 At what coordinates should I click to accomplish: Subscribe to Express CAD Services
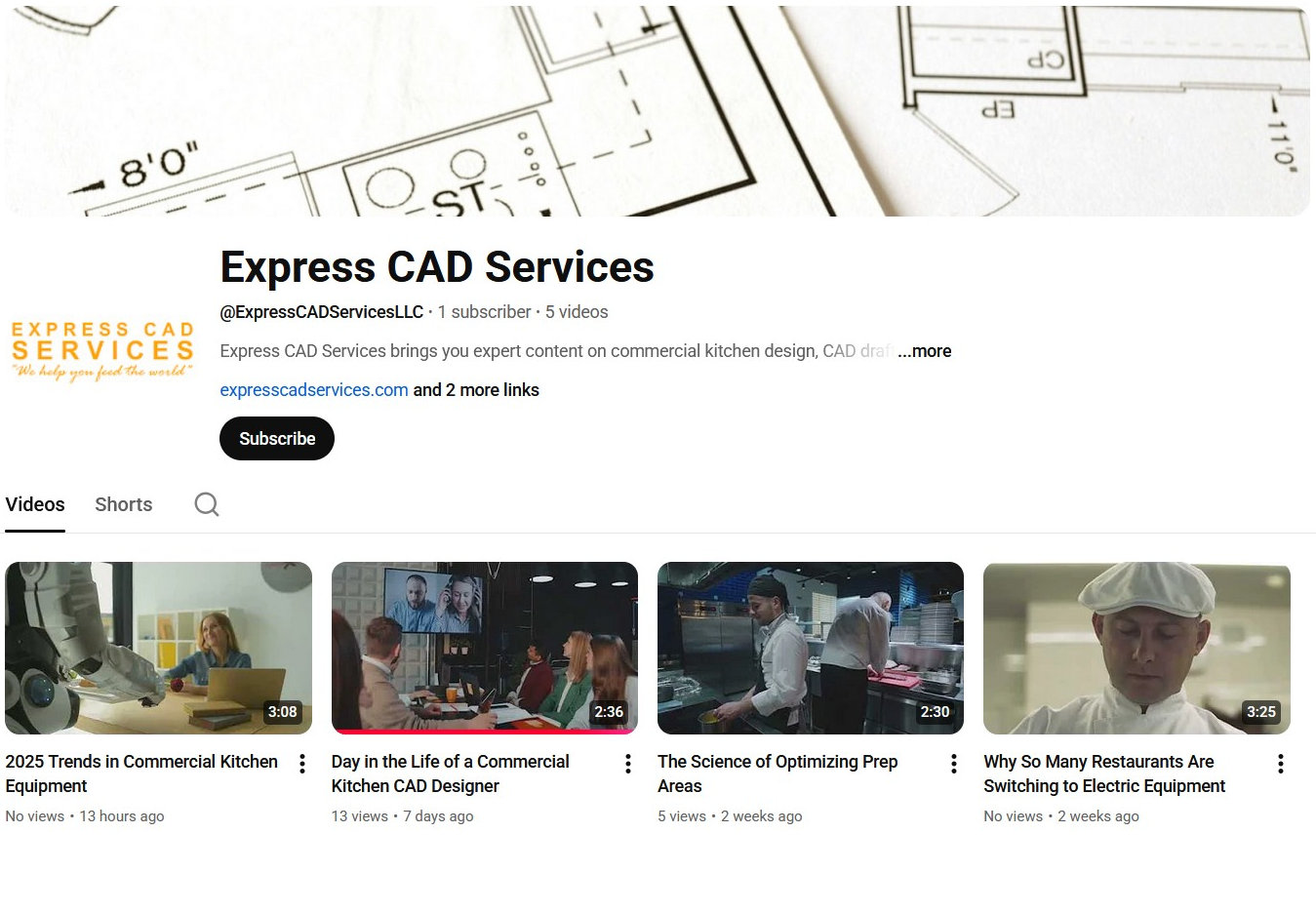point(276,438)
